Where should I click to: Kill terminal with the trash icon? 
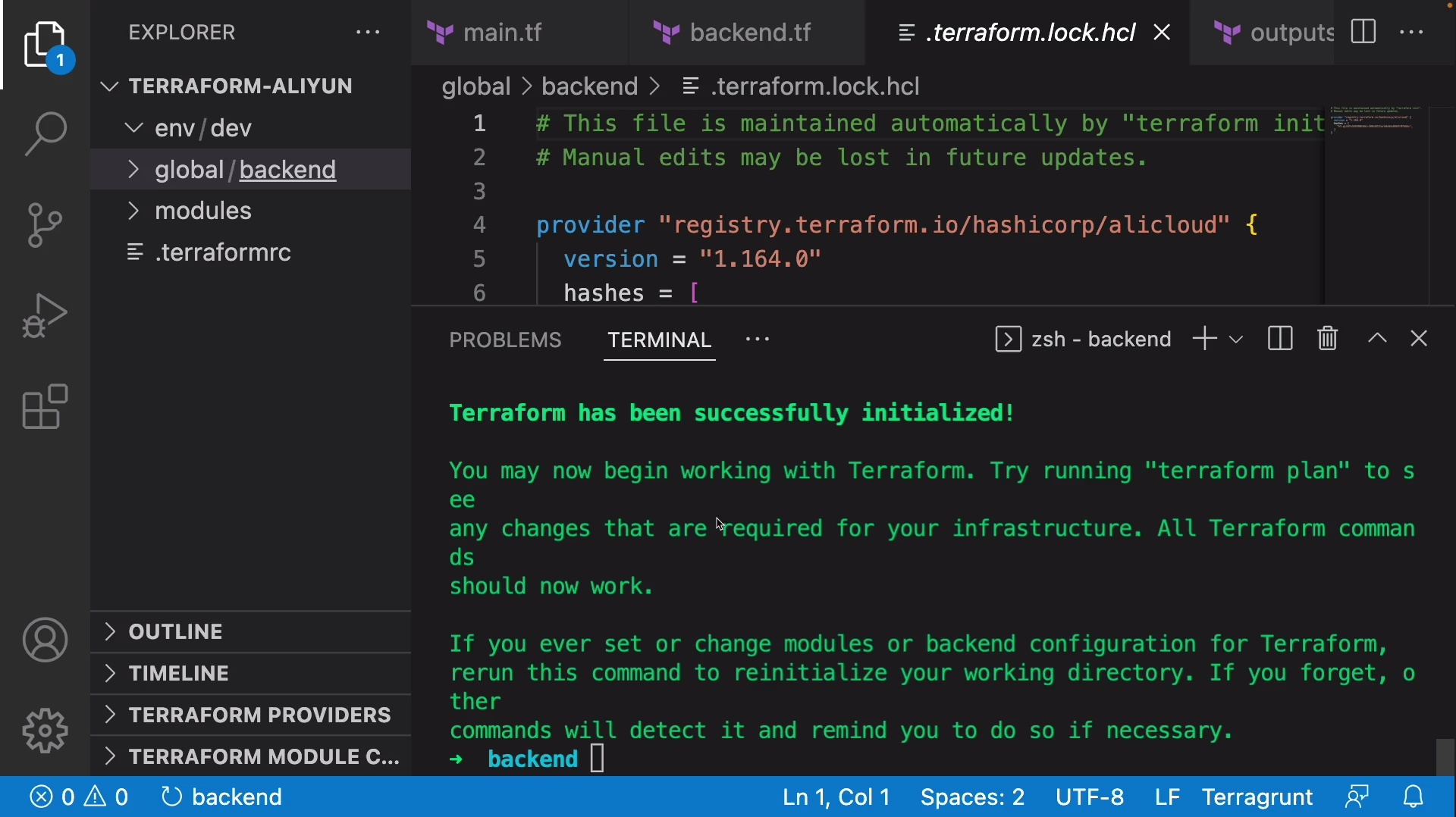point(1328,339)
